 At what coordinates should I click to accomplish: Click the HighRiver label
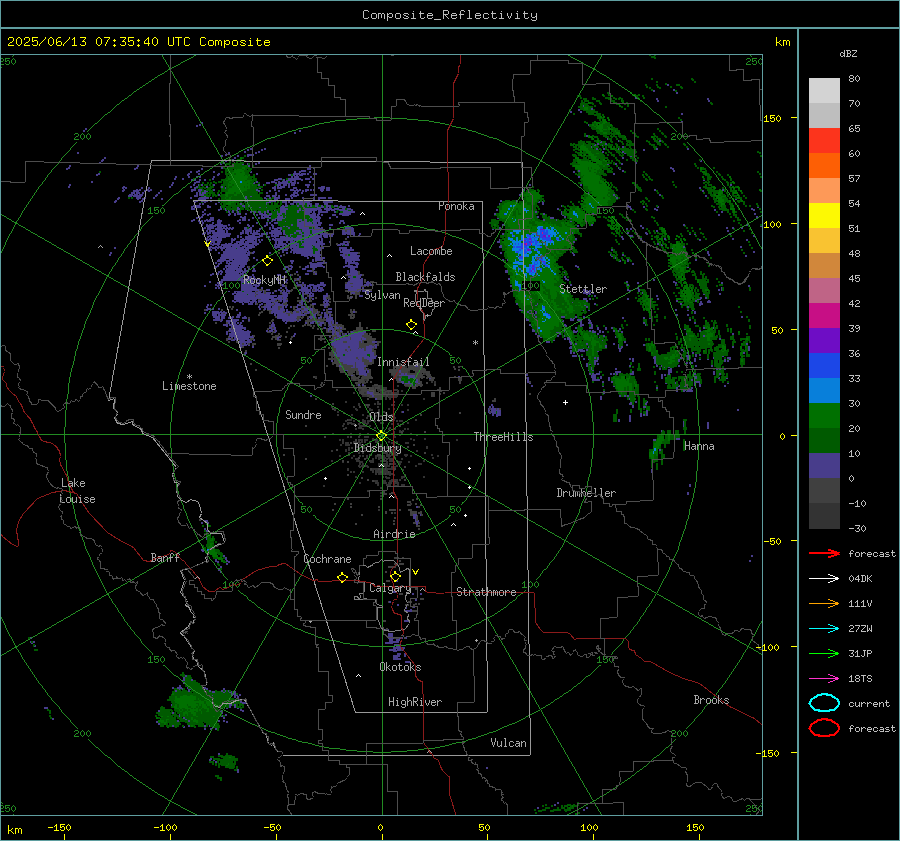415,702
